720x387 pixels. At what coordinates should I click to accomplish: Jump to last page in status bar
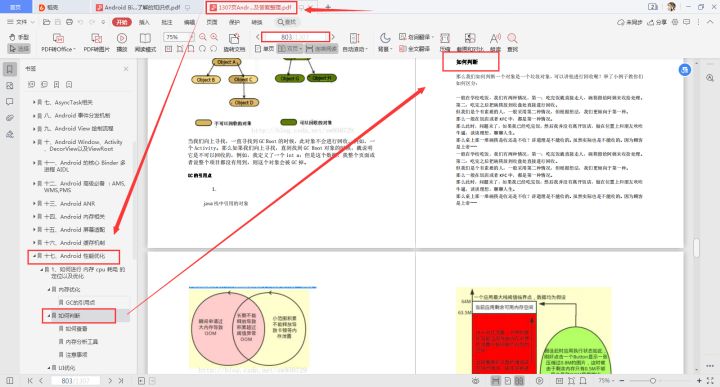point(121,381)
